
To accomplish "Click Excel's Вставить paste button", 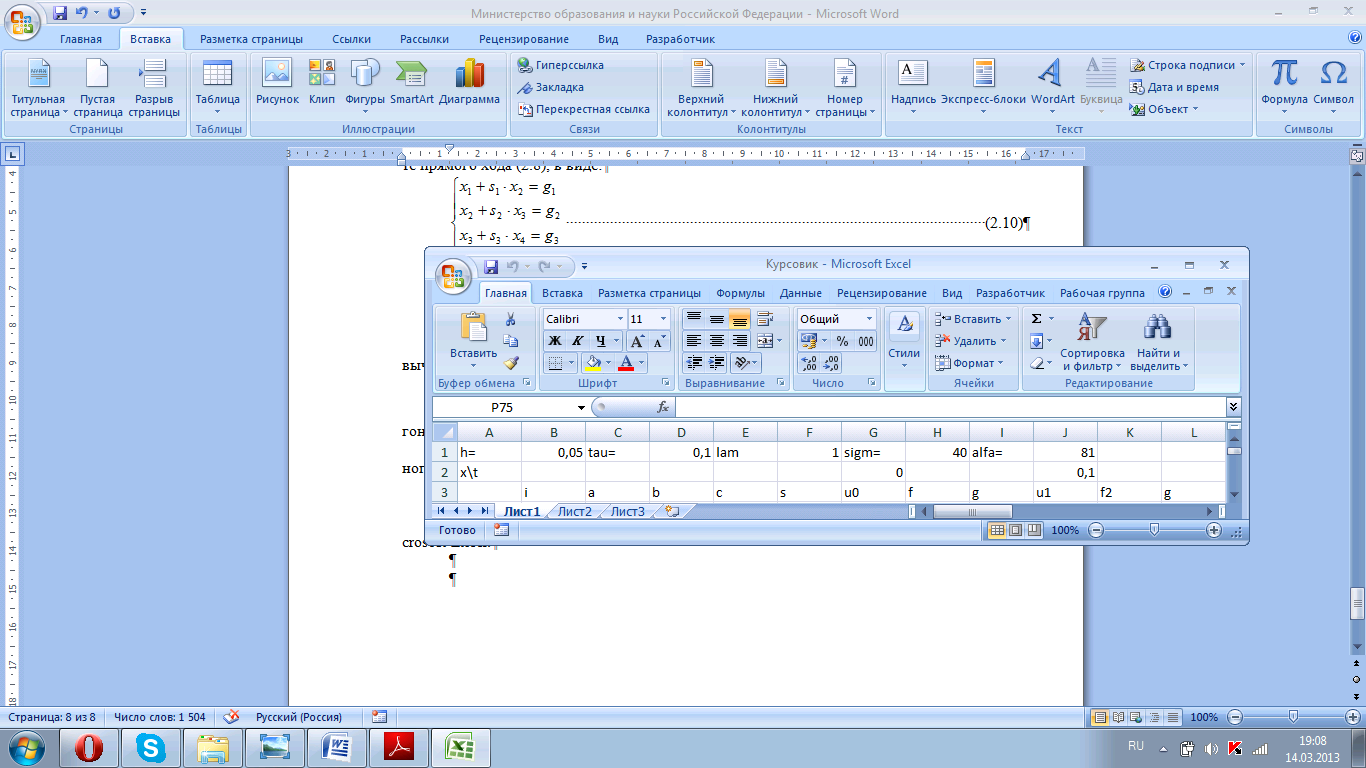I will click(473, 340).
